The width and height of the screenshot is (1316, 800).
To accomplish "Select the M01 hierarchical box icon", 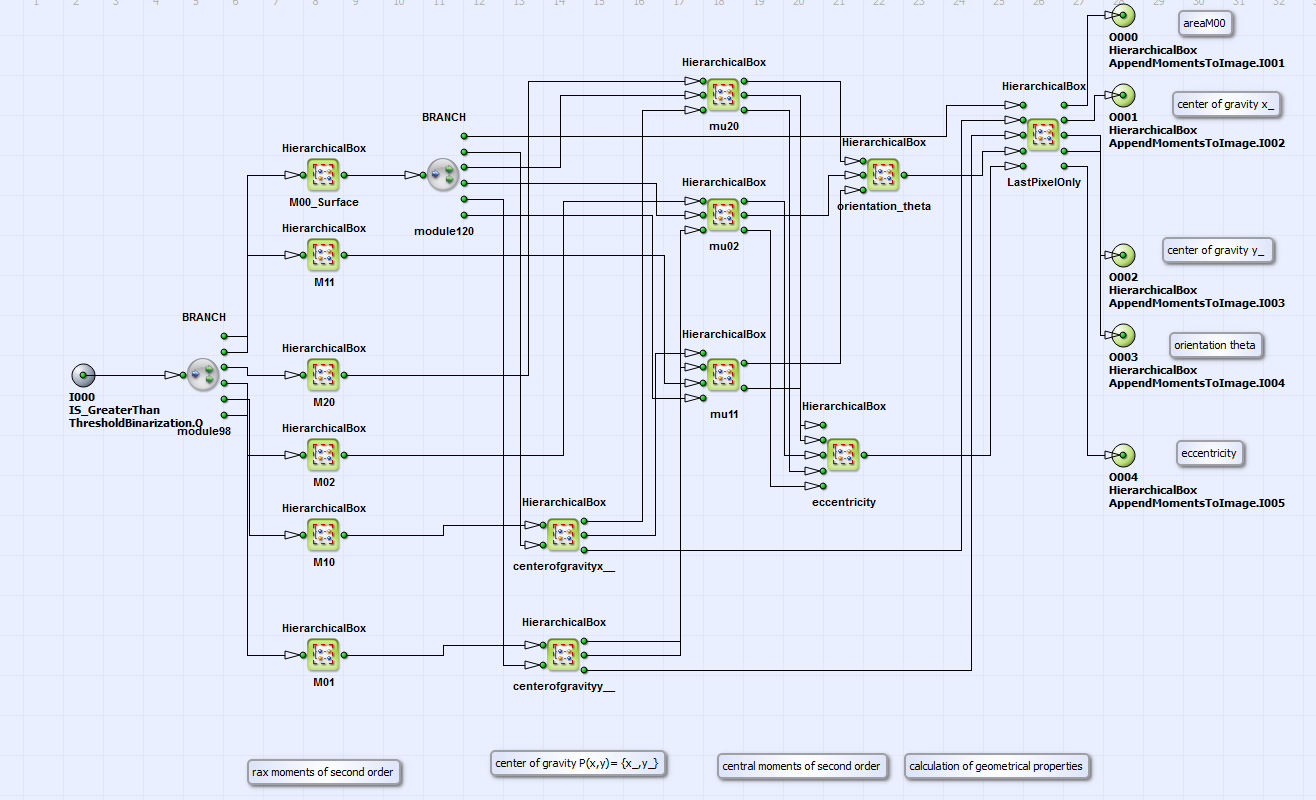I will (323, 655).
